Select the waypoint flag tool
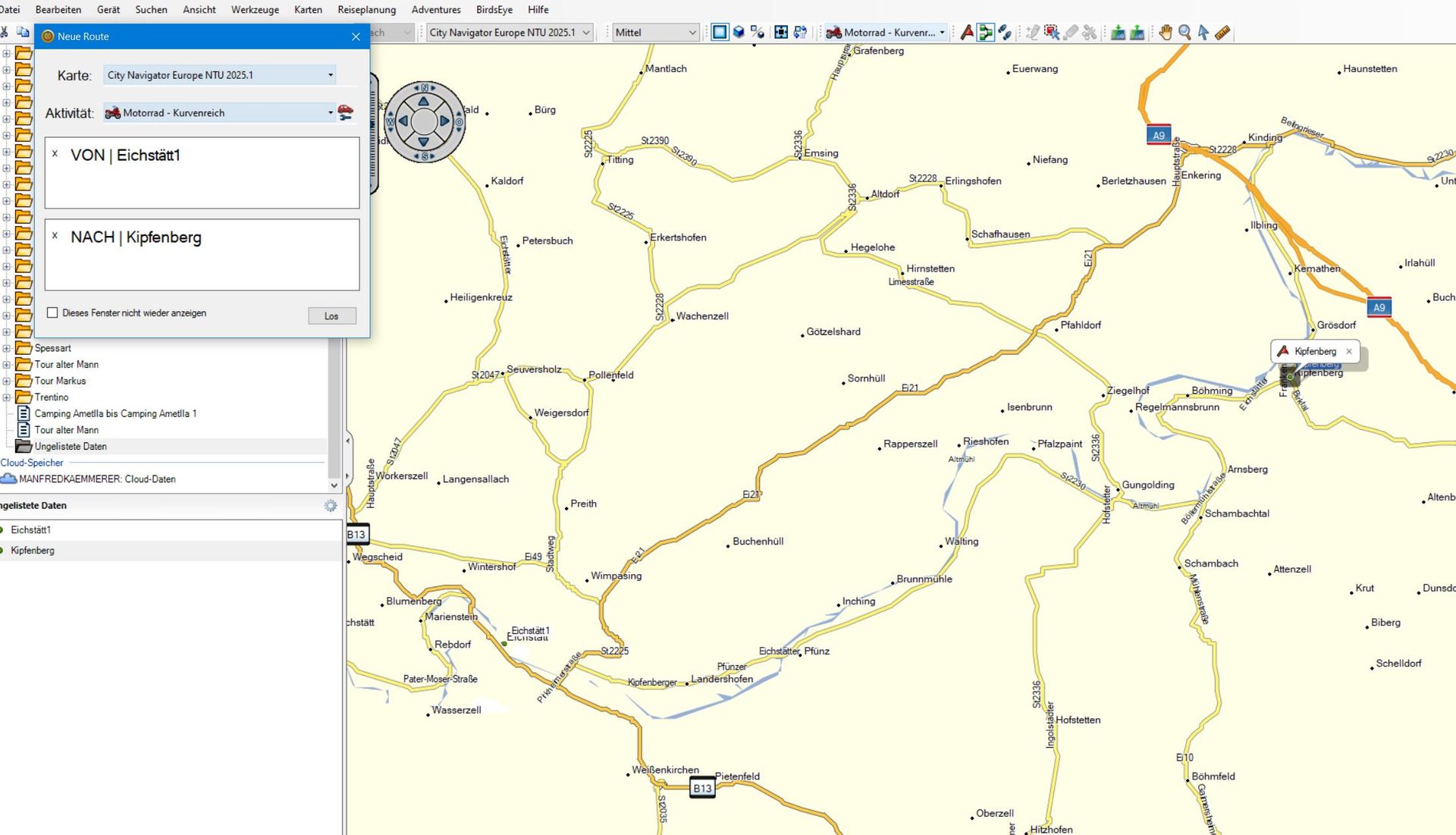1456x835 pixels. click(967, 33)
